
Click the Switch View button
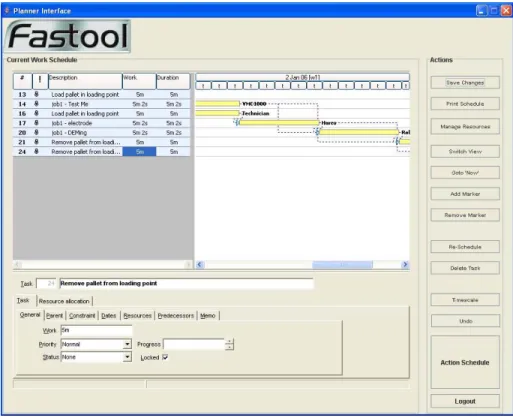point(465,152)
